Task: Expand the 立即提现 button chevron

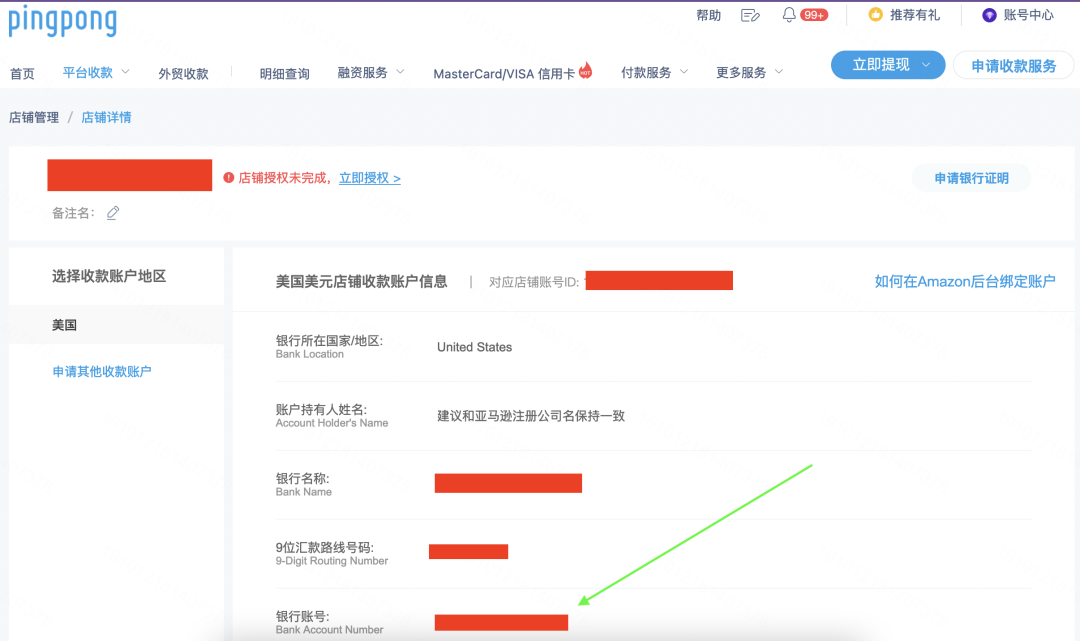Action: (x=926, y=65)
